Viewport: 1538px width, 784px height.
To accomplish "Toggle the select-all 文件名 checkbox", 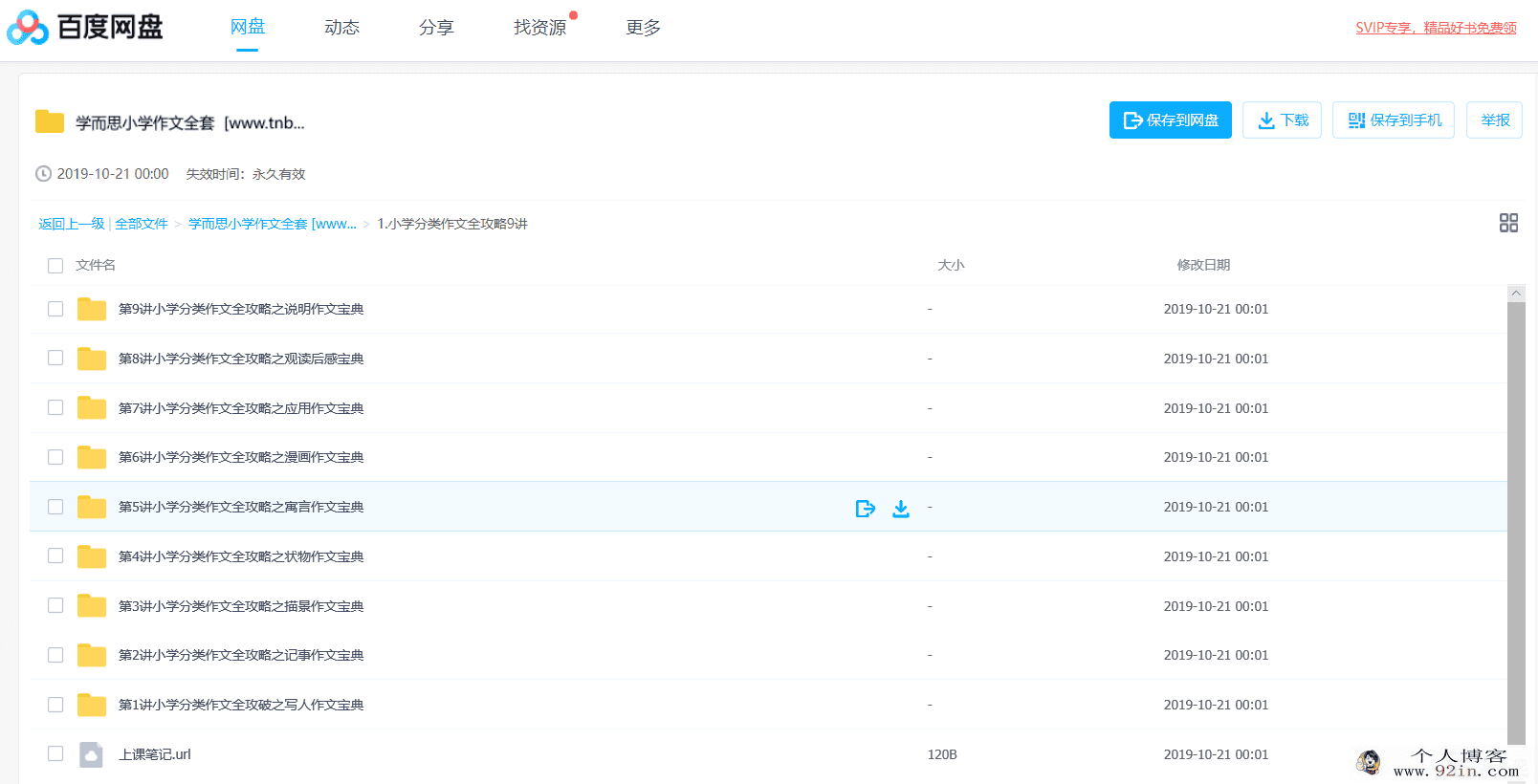I will point(55,266).
